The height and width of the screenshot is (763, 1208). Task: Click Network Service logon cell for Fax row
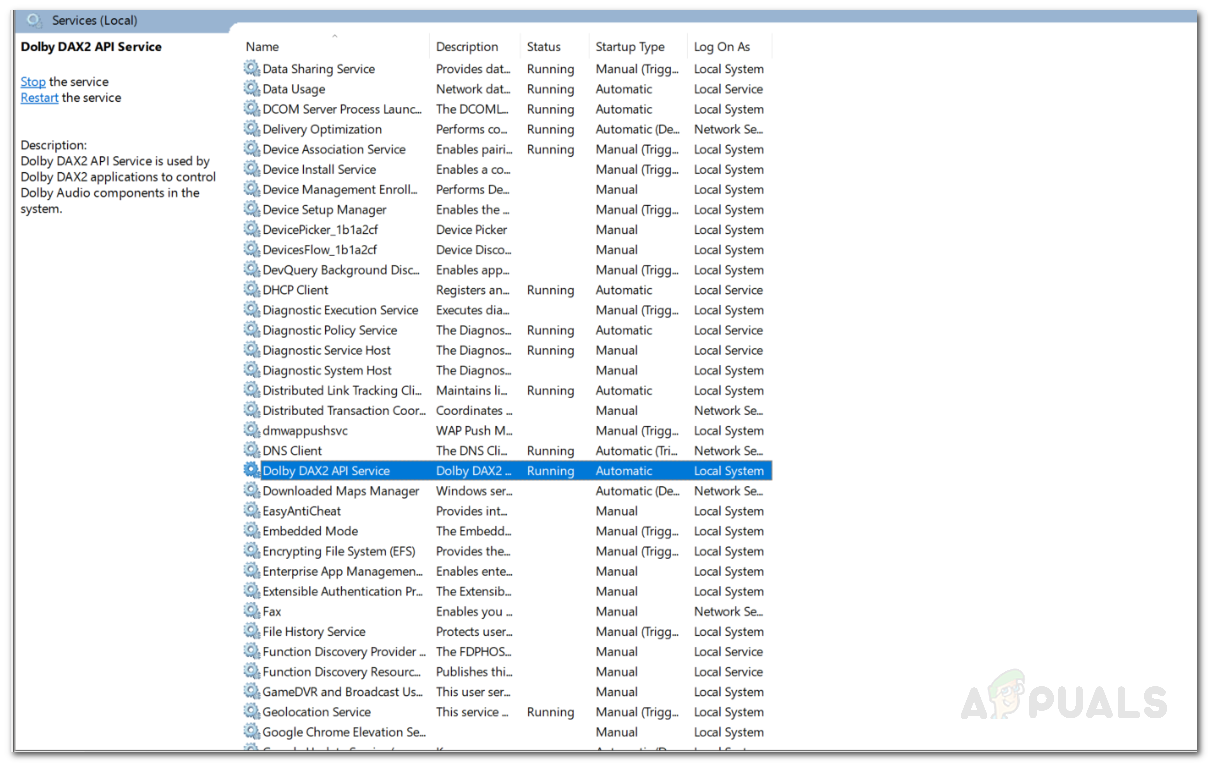click(729, 611)
